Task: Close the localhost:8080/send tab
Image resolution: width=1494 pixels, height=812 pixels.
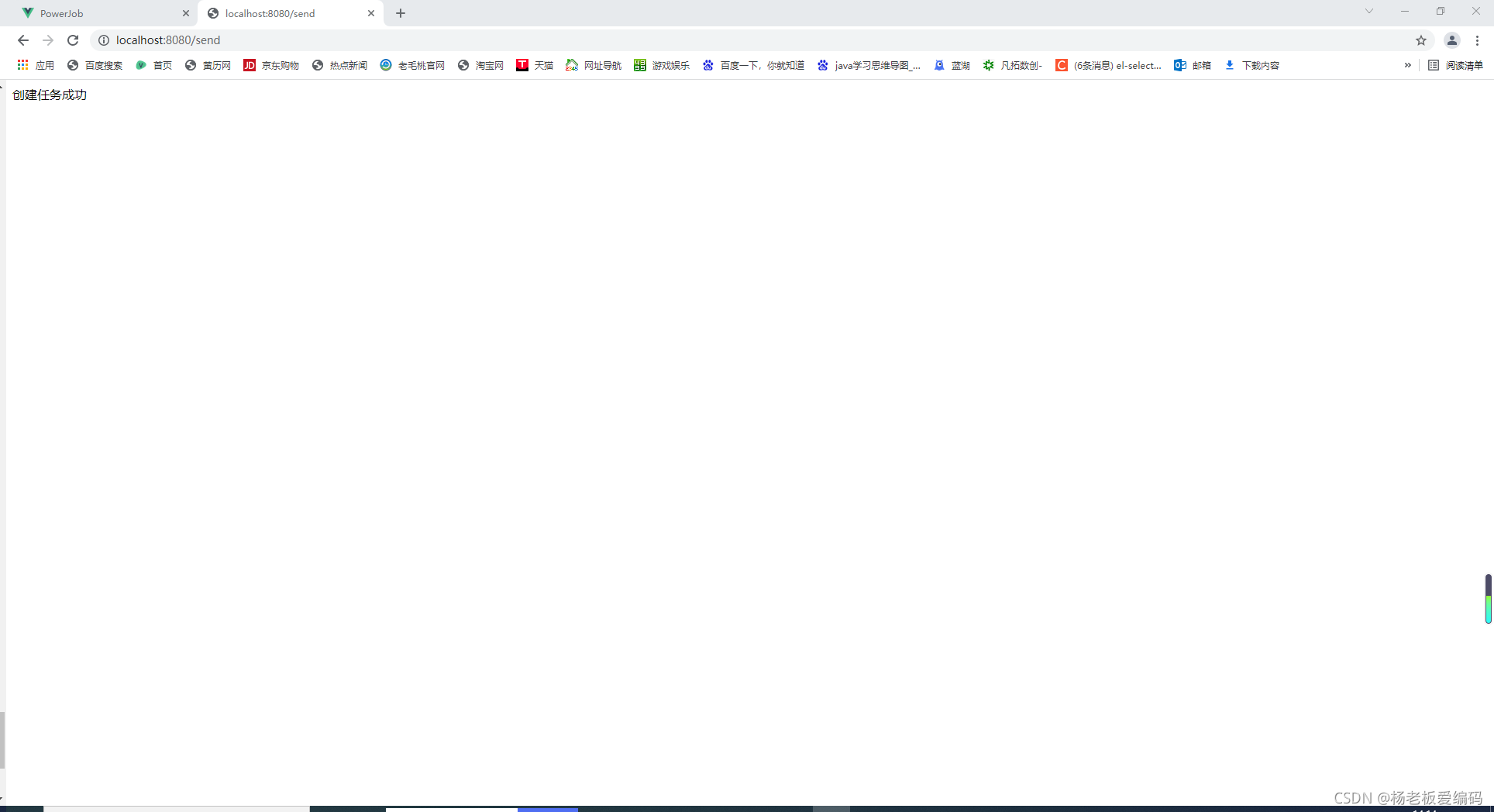Action: click(371, 13)
